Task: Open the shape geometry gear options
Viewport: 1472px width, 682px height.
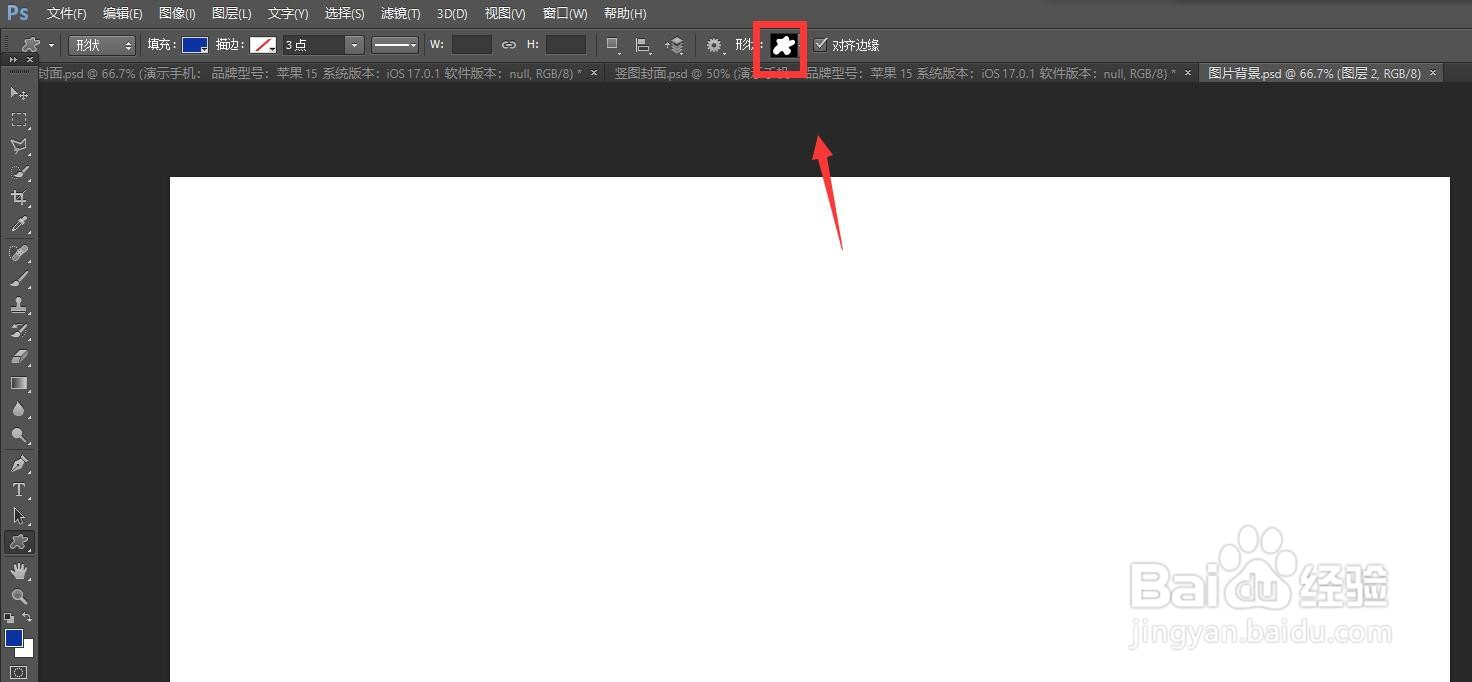Action: point(715,45)
